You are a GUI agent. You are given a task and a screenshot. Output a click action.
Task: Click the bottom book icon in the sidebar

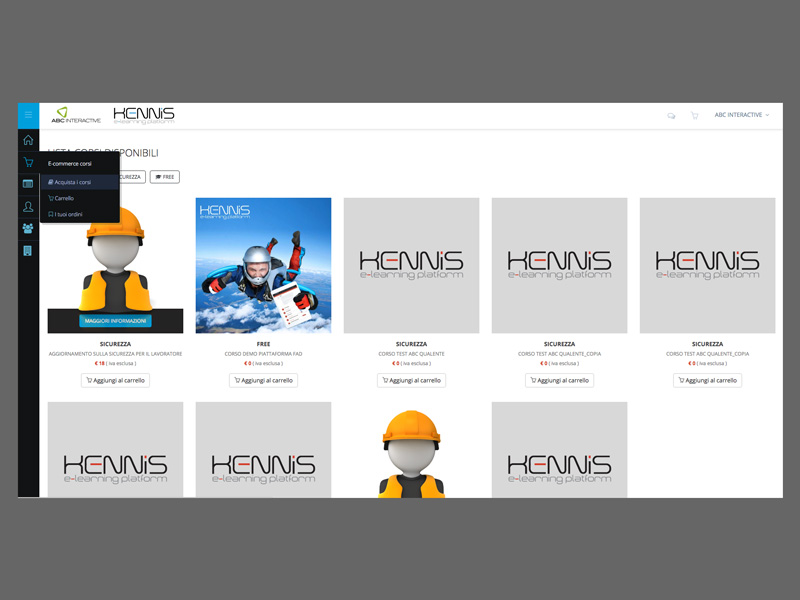click(28, 250)
